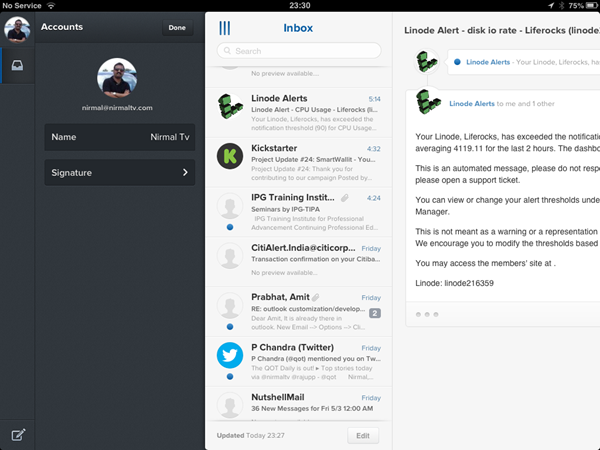Open Linode Alerts CPU Usage email
The width and height of the screenshot is (600, 450).
299,112
